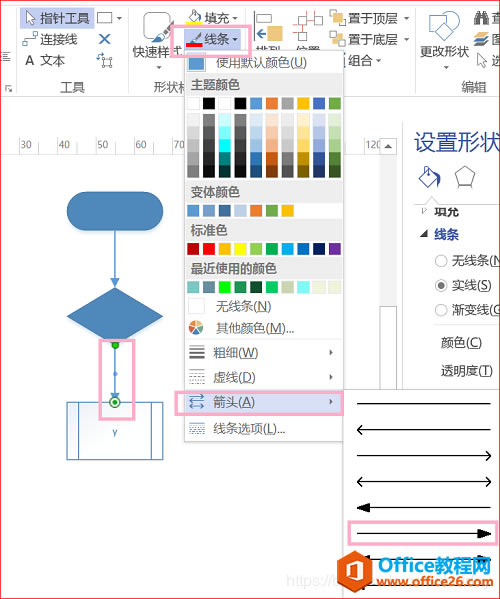Open the fill and line bucket tab in pane
Screen dimensions: 500x599
(429, 177)
